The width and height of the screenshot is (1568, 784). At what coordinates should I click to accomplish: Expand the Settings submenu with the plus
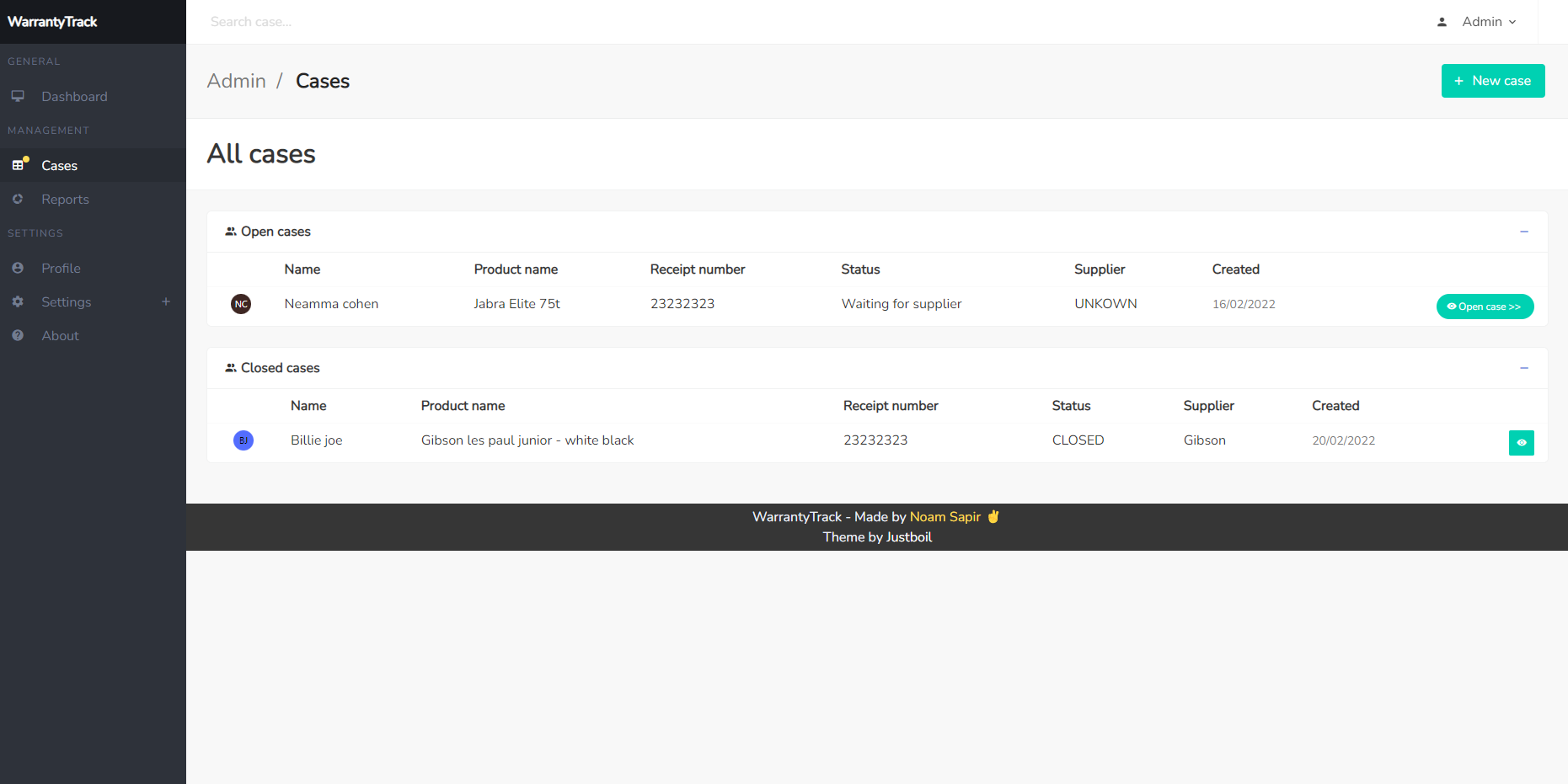click(x=166, y=301)
